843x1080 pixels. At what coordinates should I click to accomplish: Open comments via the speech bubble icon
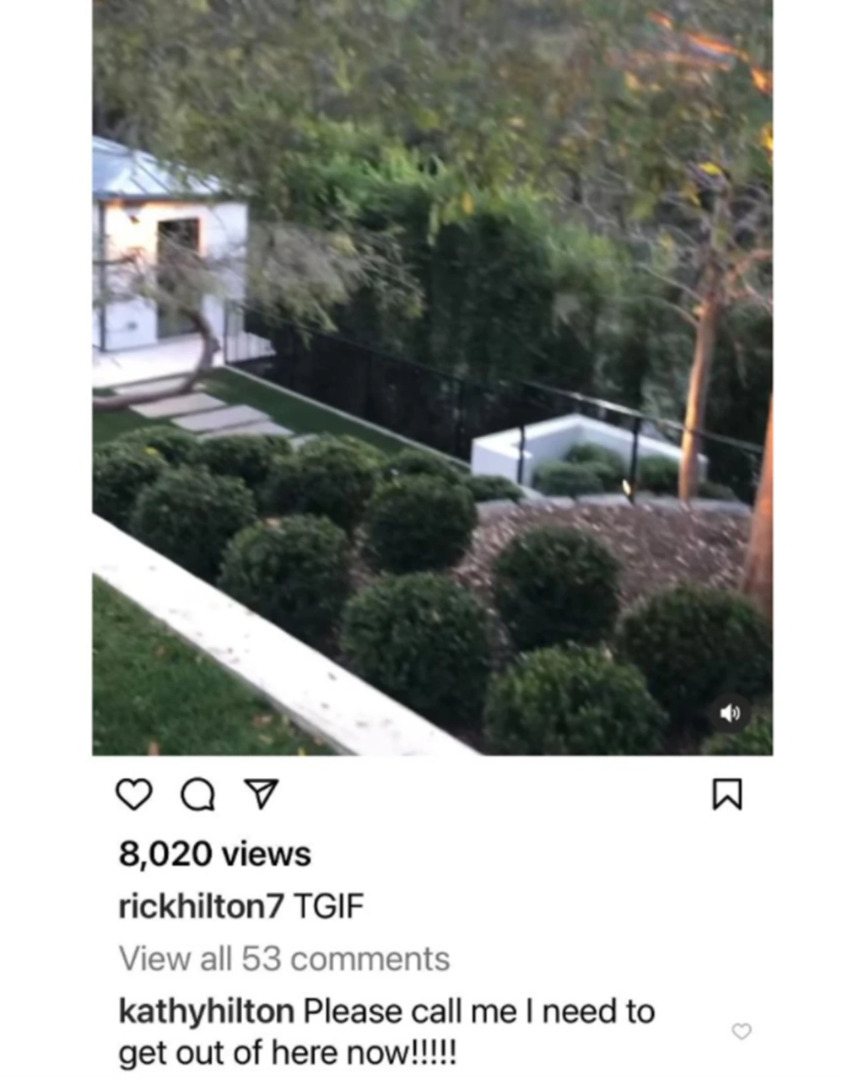198,796
